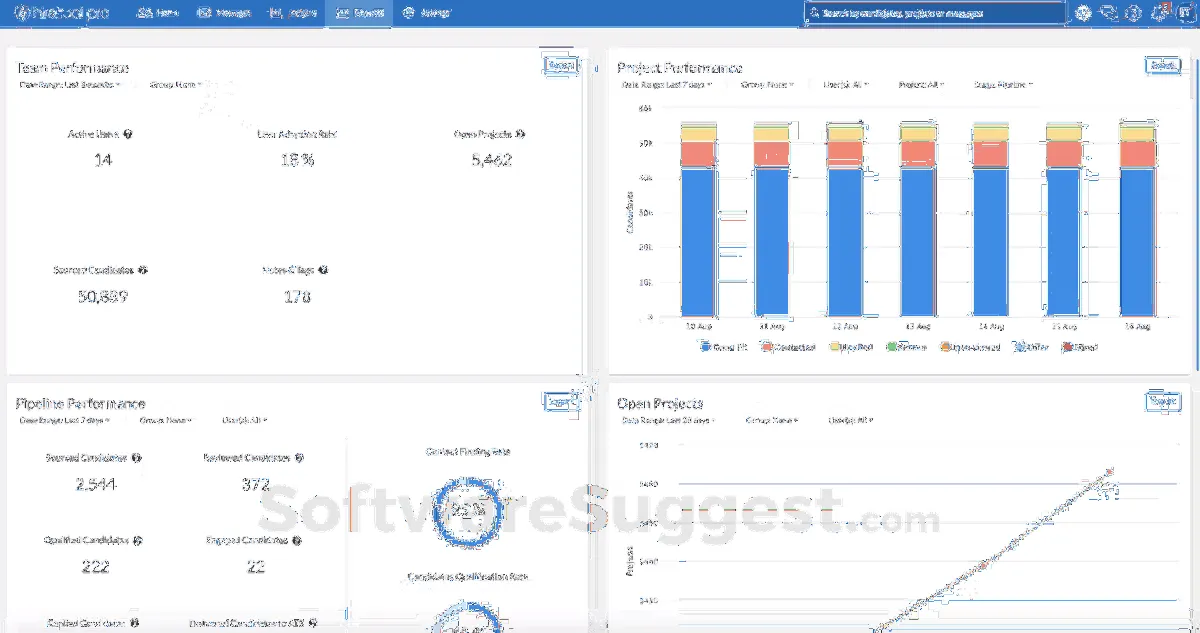
Task: Open Stage dropdown in Project Performance
Action: coord(1003,85)
